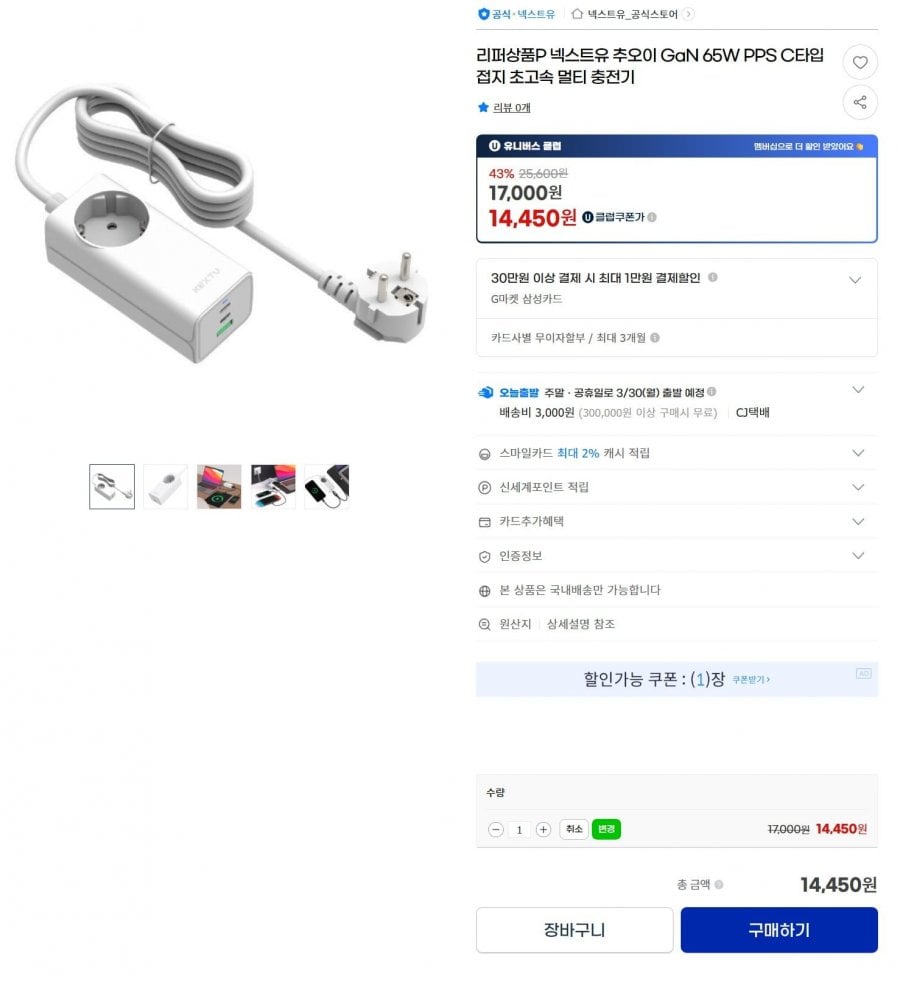Image resolution: width=900 pixels, height=982 pixels.
Task: Click 쿠폰받기 link in coupon banner
Action: pos(751,680)
